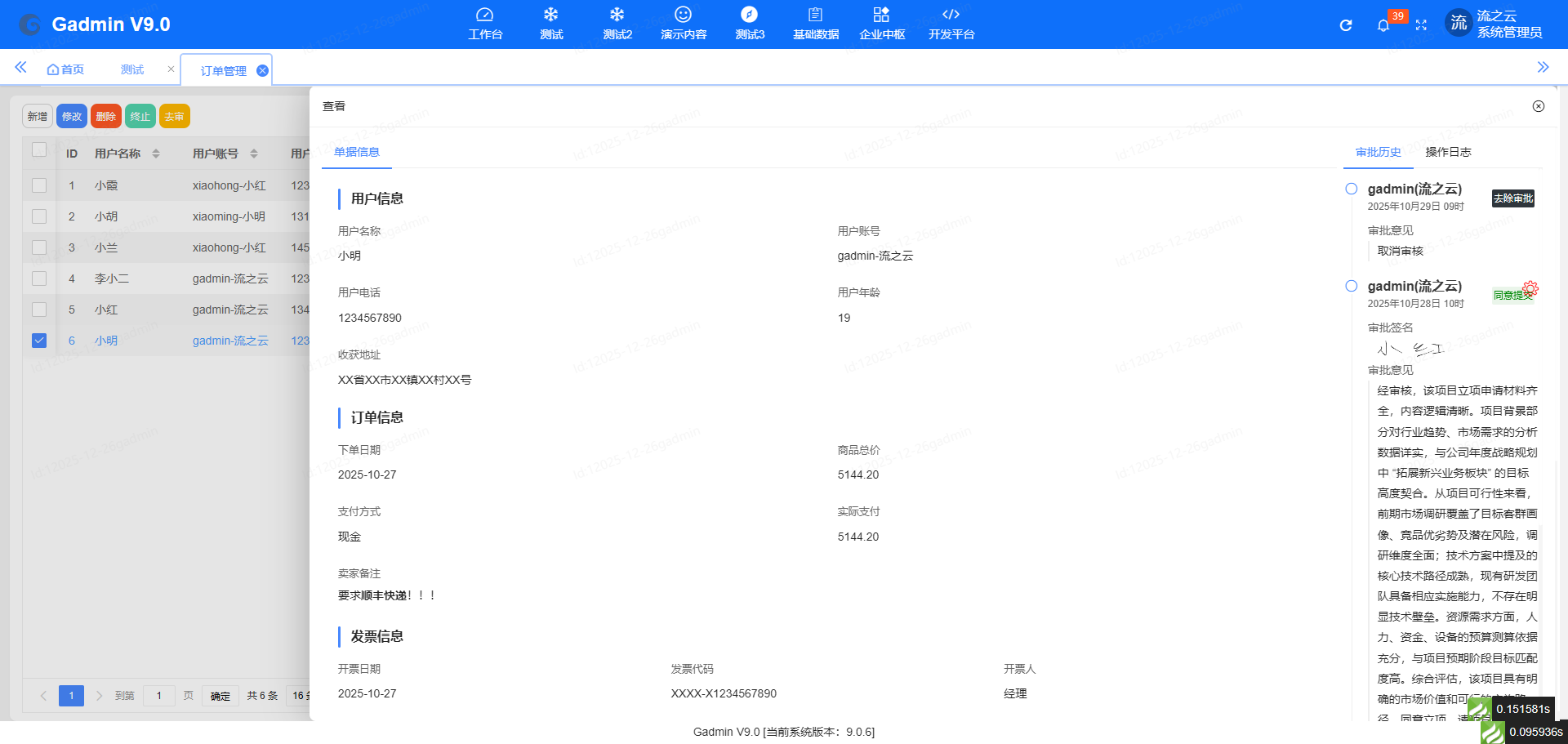The height and width of the screenshot is (744, 1568).
Task: Switch to the 操作日志 tab
Action: 1447,152
